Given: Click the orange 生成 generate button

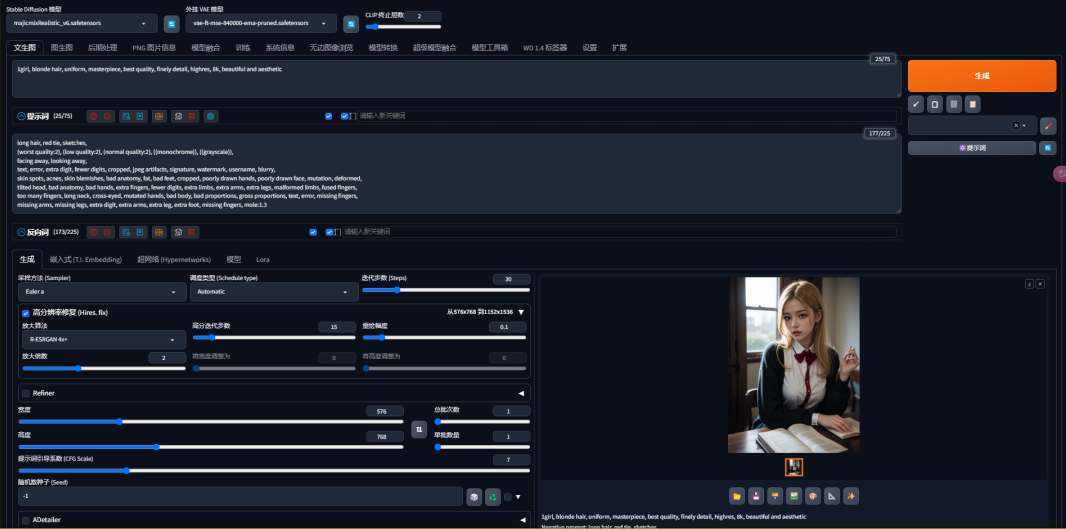Looking at the screenshot, I should [x=981, y=76].
